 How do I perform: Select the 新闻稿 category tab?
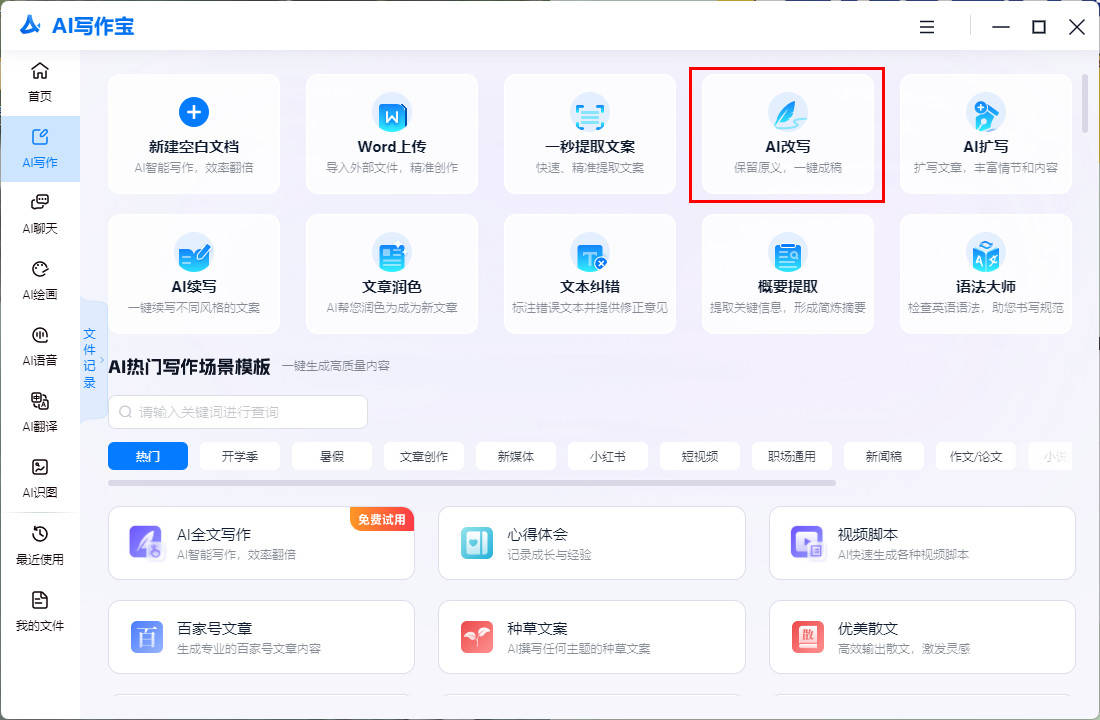pyautogui.click(x=884, y=456)
